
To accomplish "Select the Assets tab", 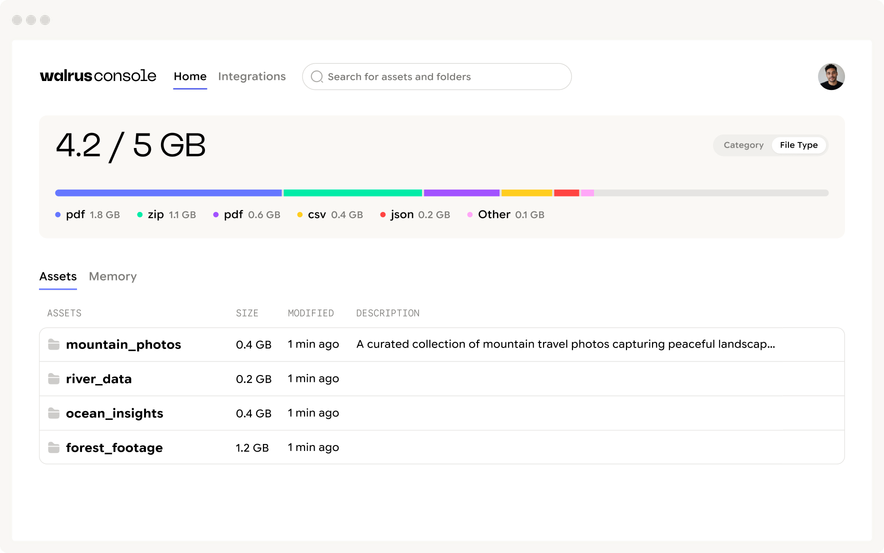I will coord(58,277).
